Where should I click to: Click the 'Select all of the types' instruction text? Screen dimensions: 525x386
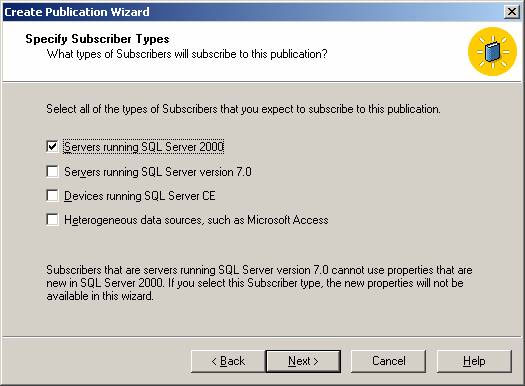point(243,109)
